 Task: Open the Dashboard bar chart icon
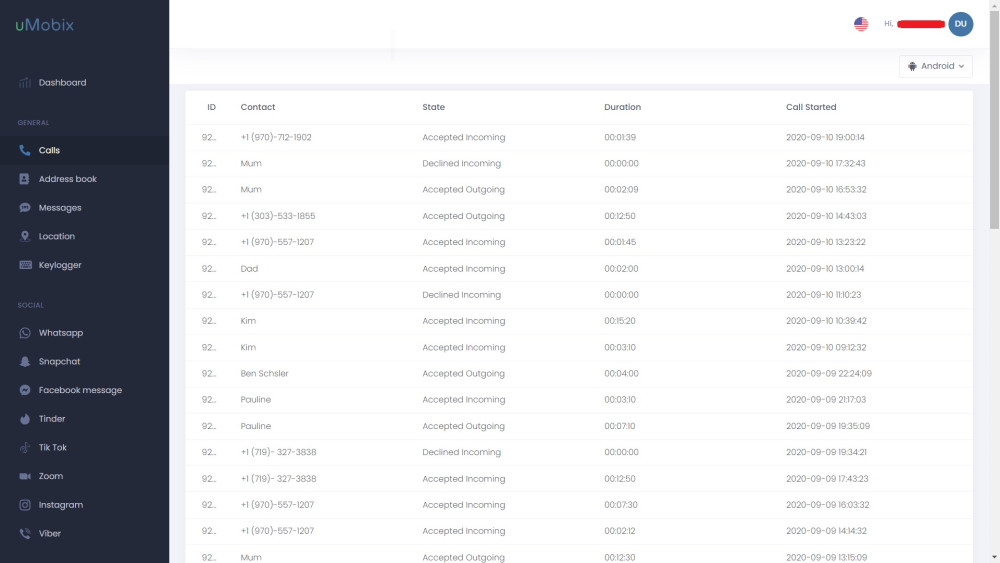[x=25, y=82]
